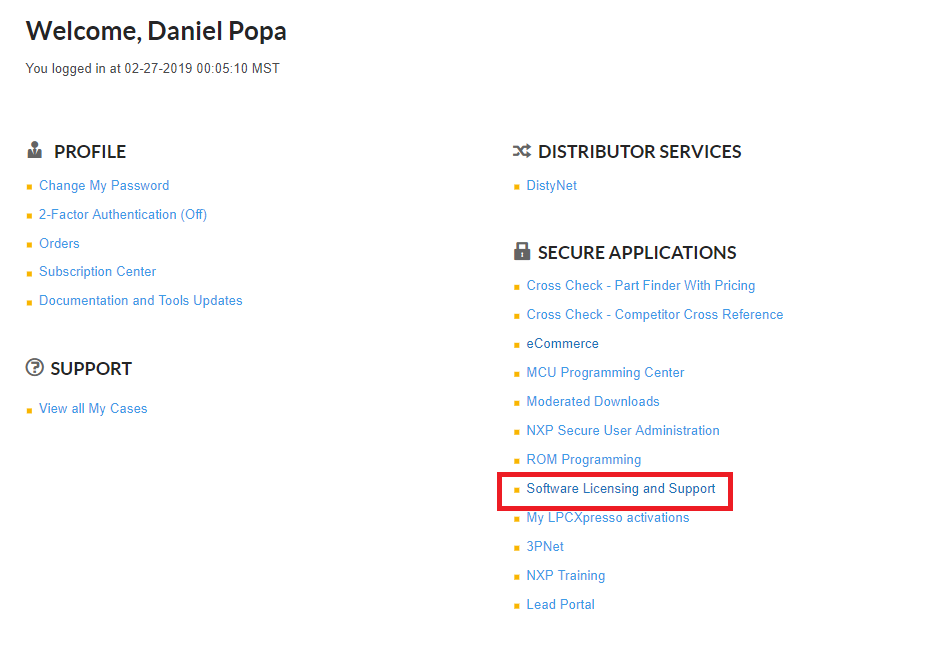
Task: Open Documentation and Tools Updates
Action: coord(140,301)
